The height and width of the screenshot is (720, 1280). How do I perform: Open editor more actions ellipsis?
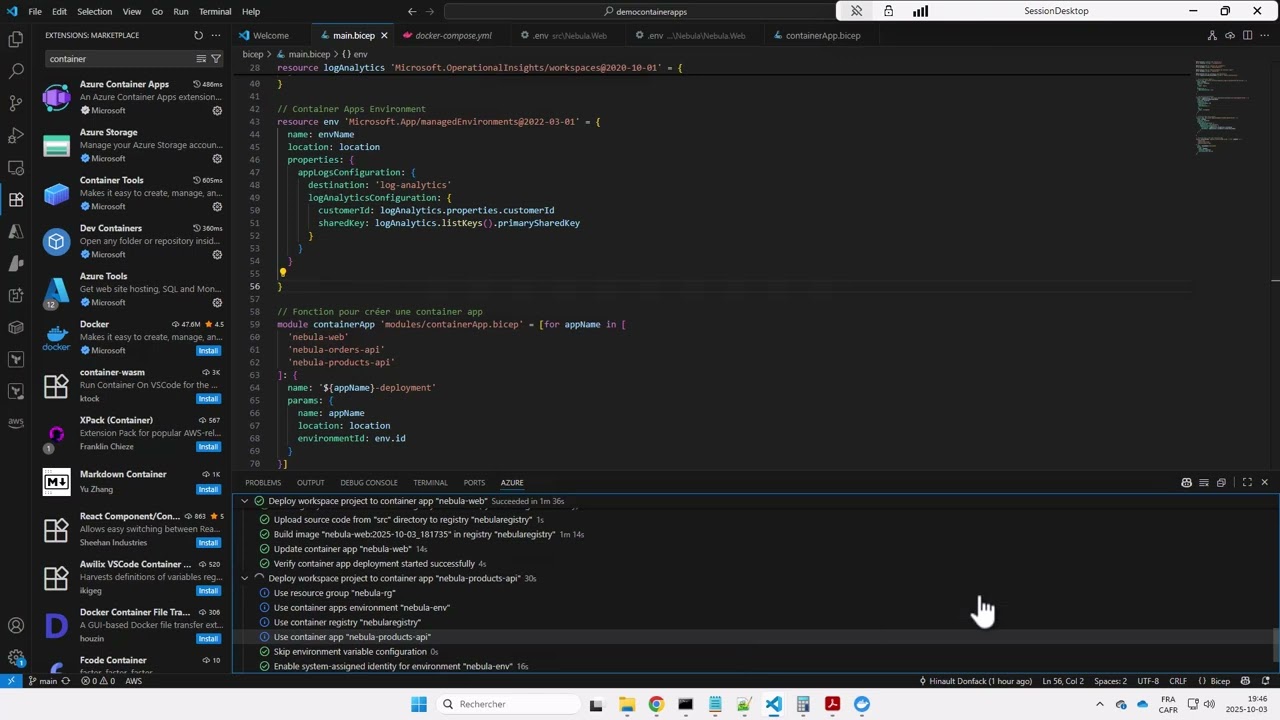1264,35
